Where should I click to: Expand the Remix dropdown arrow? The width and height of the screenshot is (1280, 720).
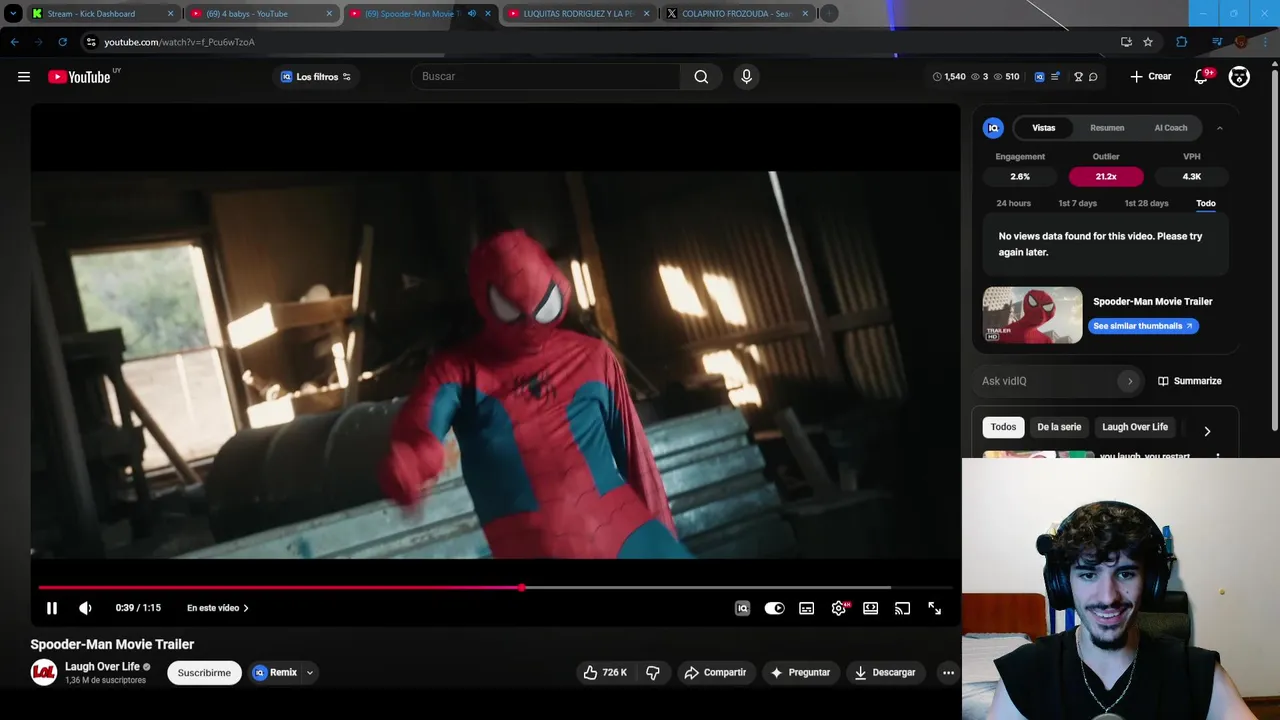310,673
